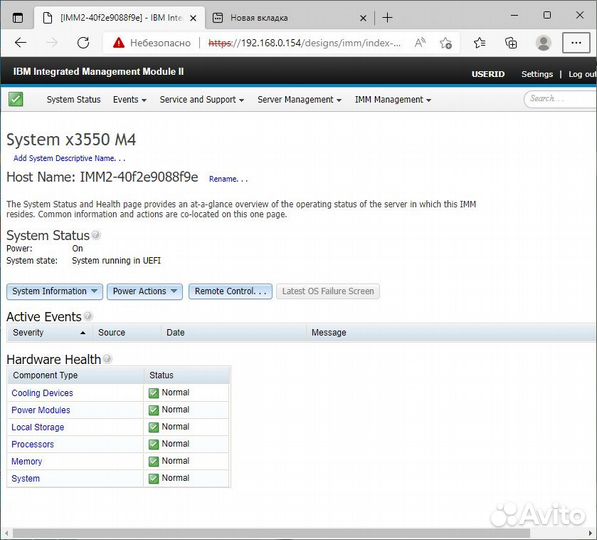Click the help icon beside Active Events
The image size is (597, 540).
88,316
